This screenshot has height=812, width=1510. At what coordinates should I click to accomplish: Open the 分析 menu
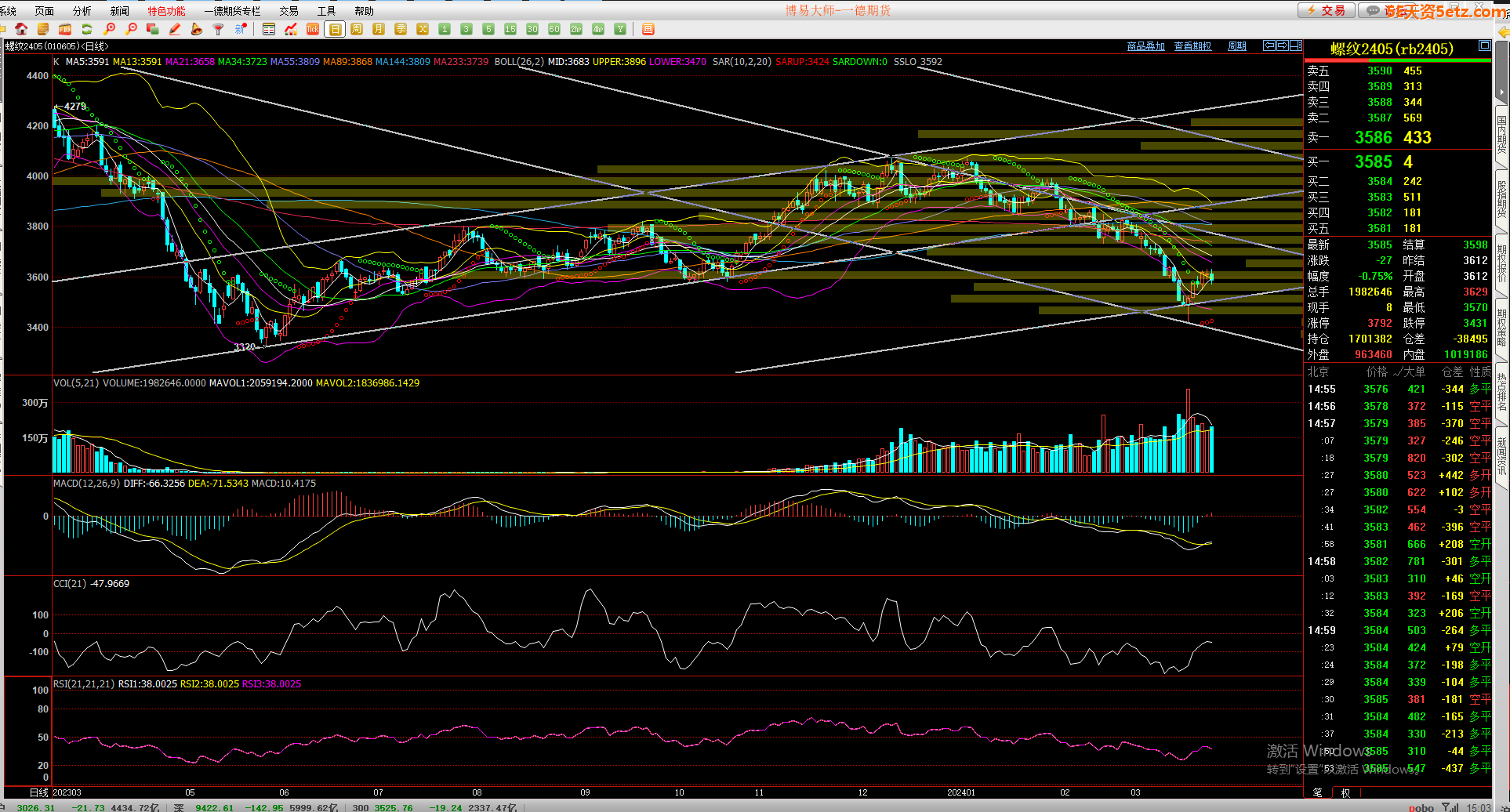(x=82, y=11)
